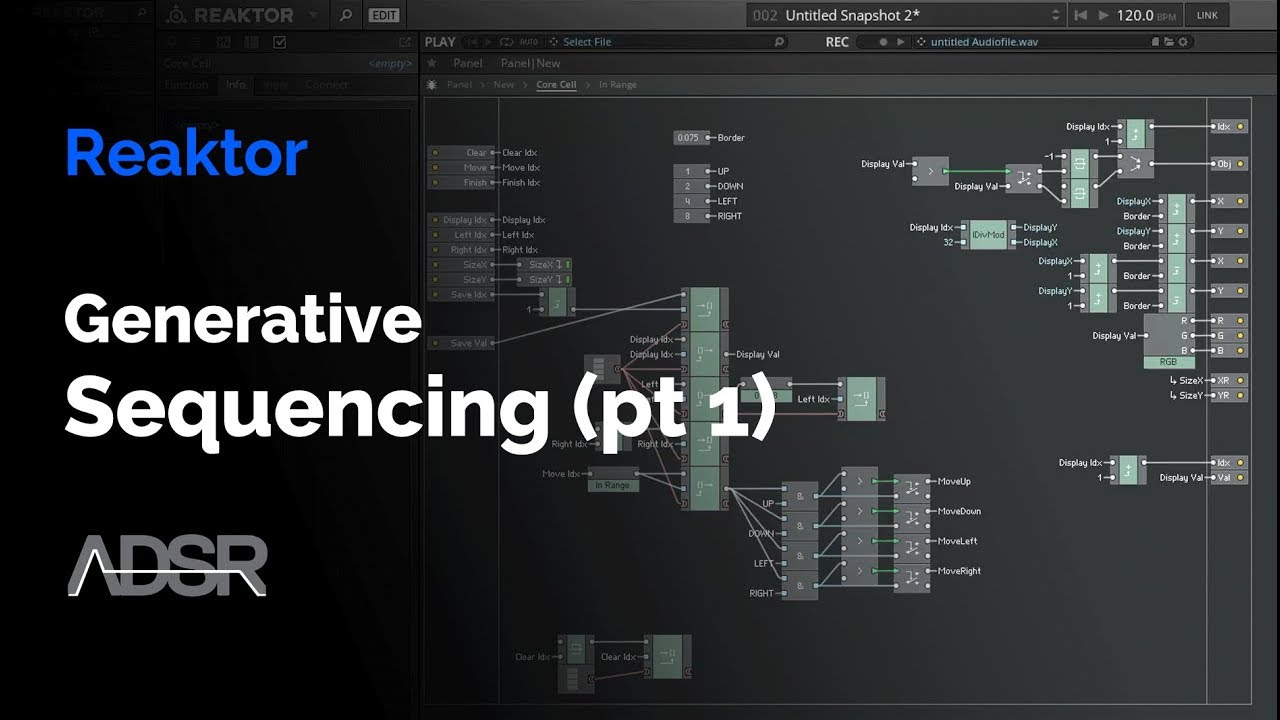
Task: Select the Save Val input port
Action: click(462, 343)
